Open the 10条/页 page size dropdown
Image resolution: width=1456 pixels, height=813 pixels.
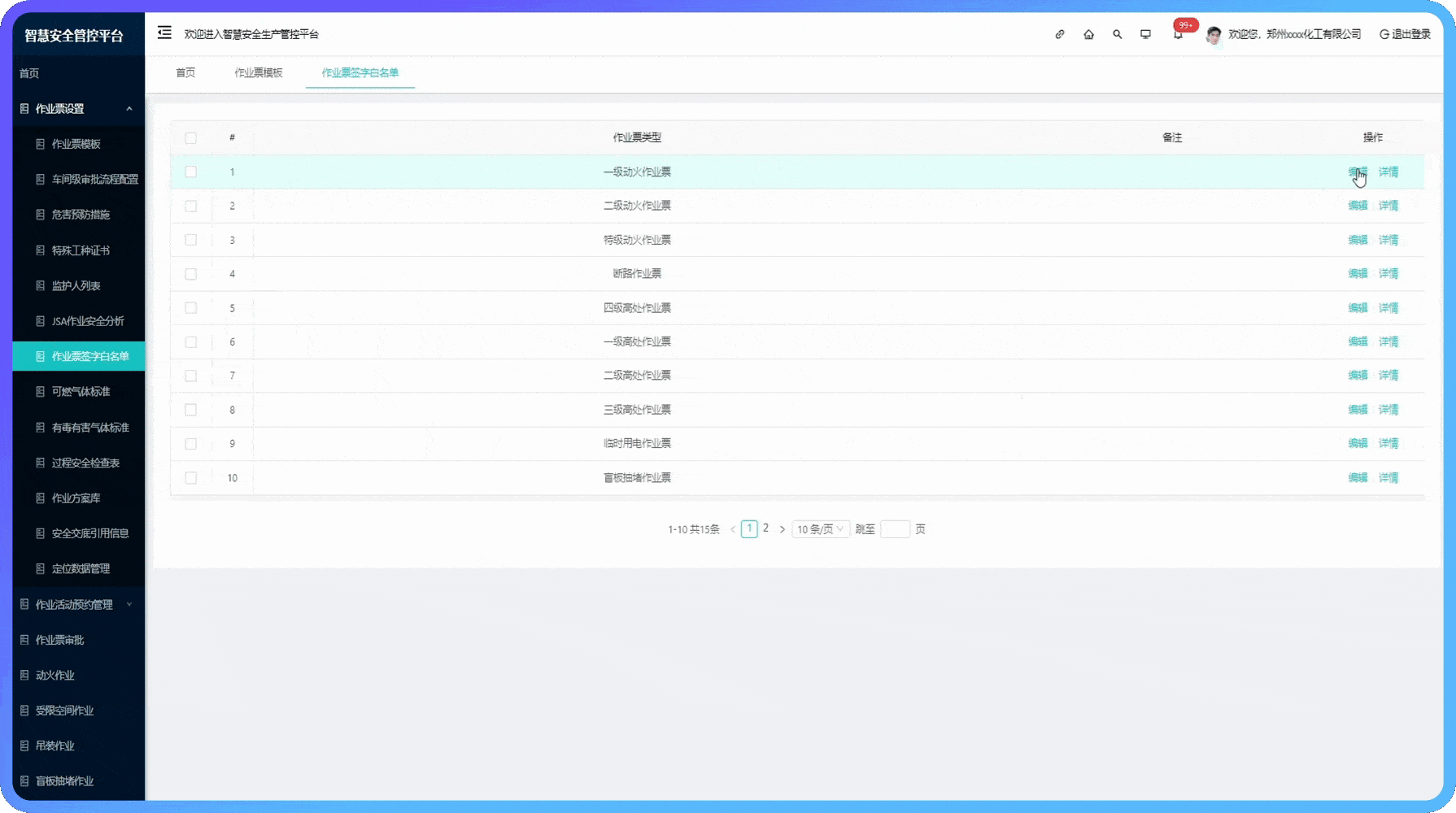point(820,529)
